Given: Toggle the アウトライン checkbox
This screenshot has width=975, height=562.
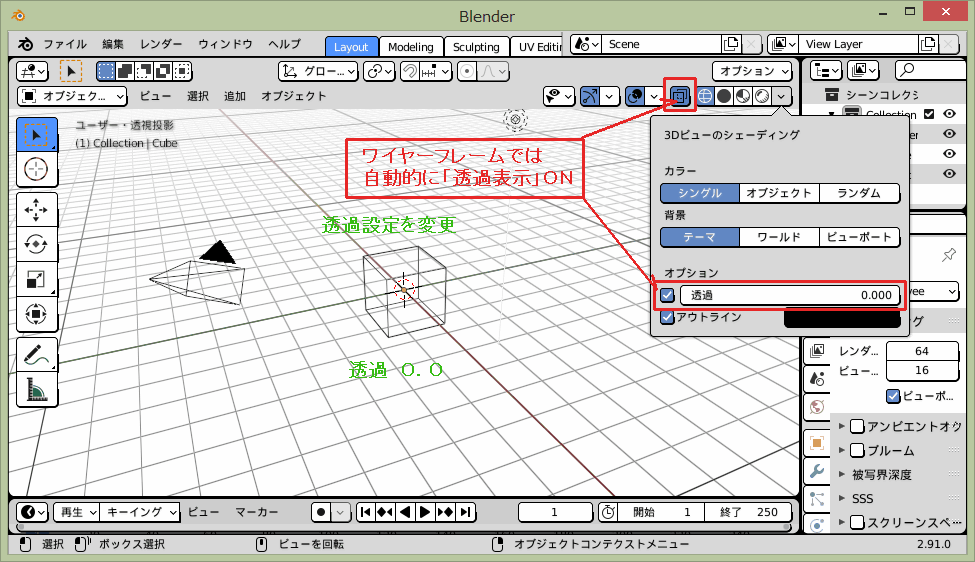Looking at the screenshot, I should click(x=667, y=317).
